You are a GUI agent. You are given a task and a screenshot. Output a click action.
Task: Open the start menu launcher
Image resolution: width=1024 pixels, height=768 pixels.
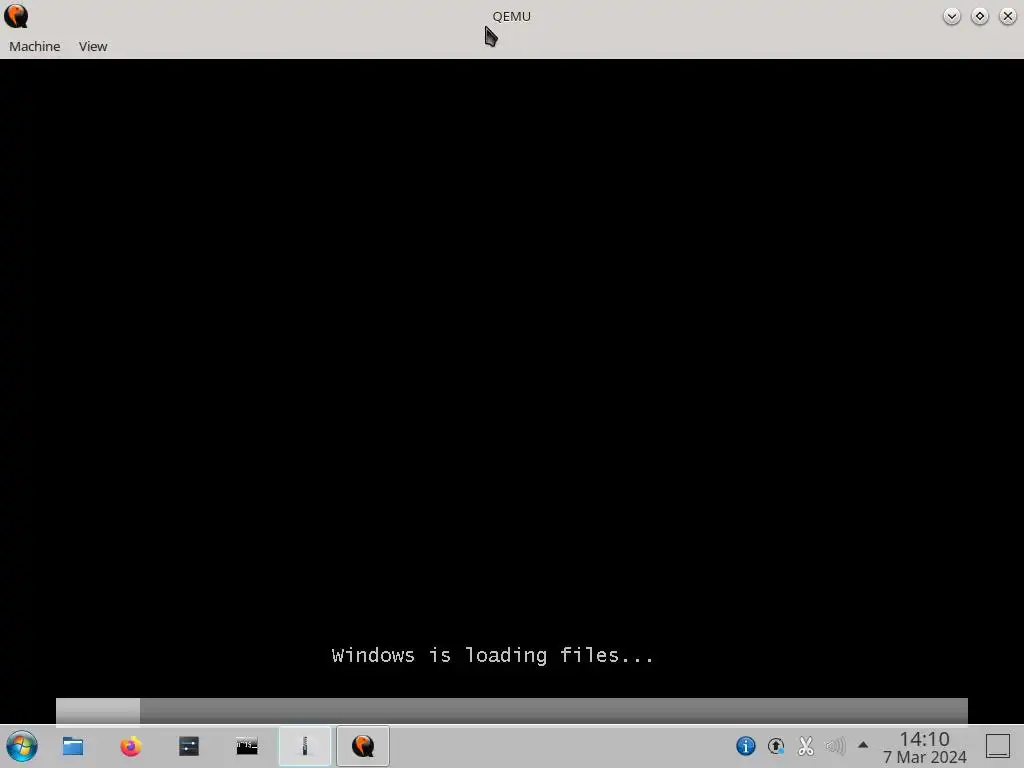click(x=22, y=746)
